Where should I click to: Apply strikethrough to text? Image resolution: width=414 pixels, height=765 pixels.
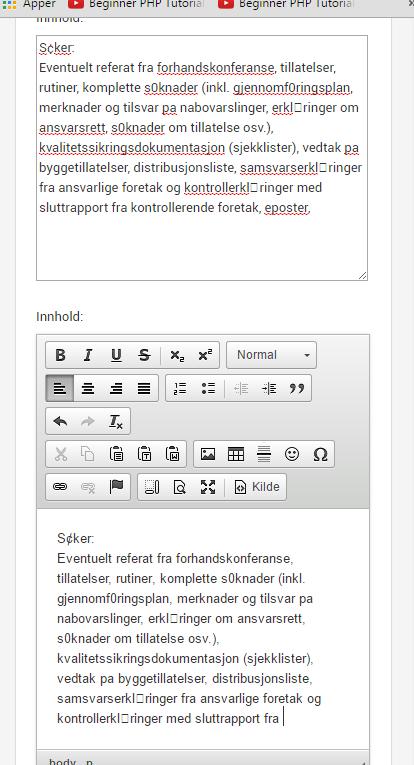[144, 355]
